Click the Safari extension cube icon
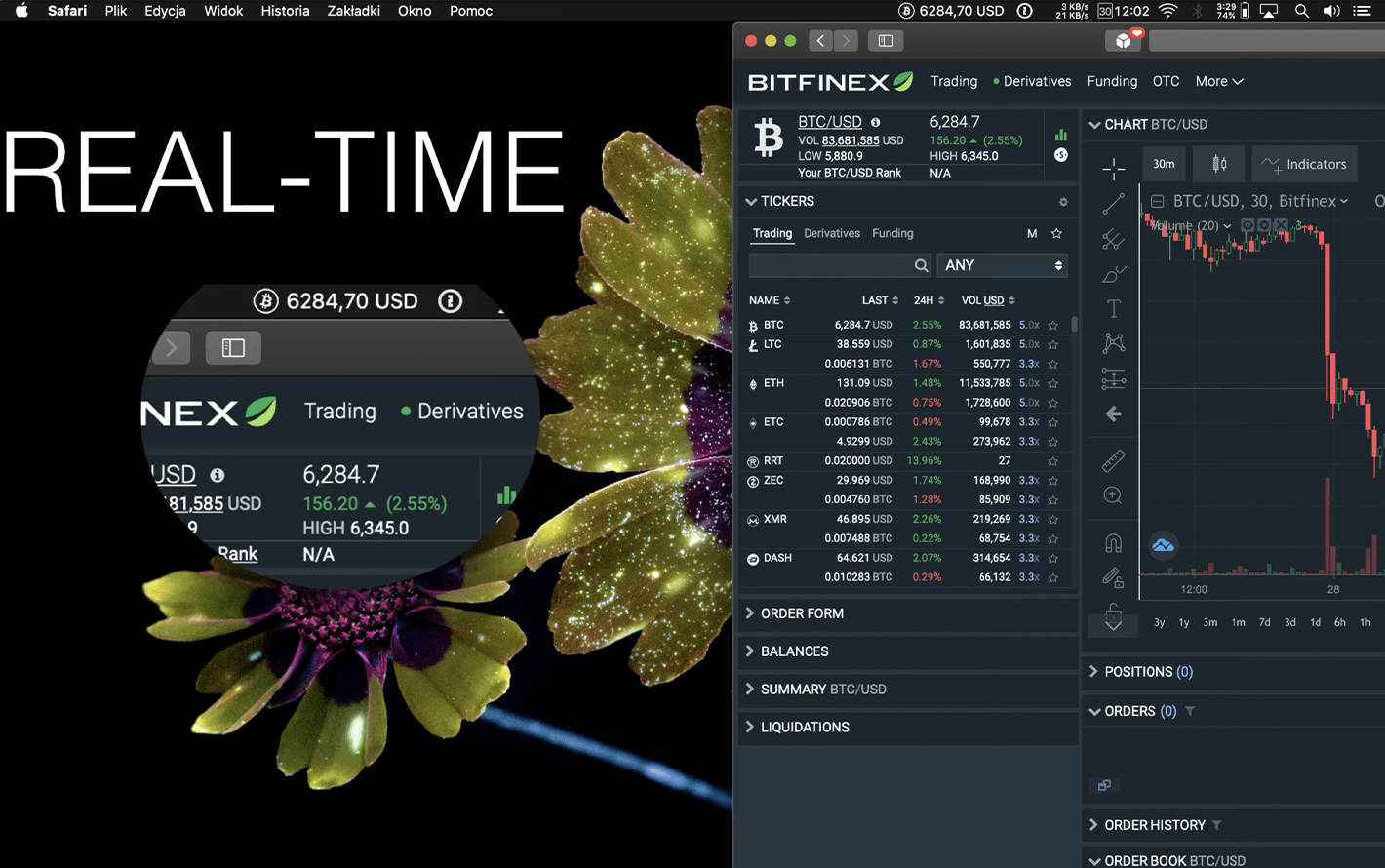Viewport: 1385px width, 868px height. (x=1124, y=40)
